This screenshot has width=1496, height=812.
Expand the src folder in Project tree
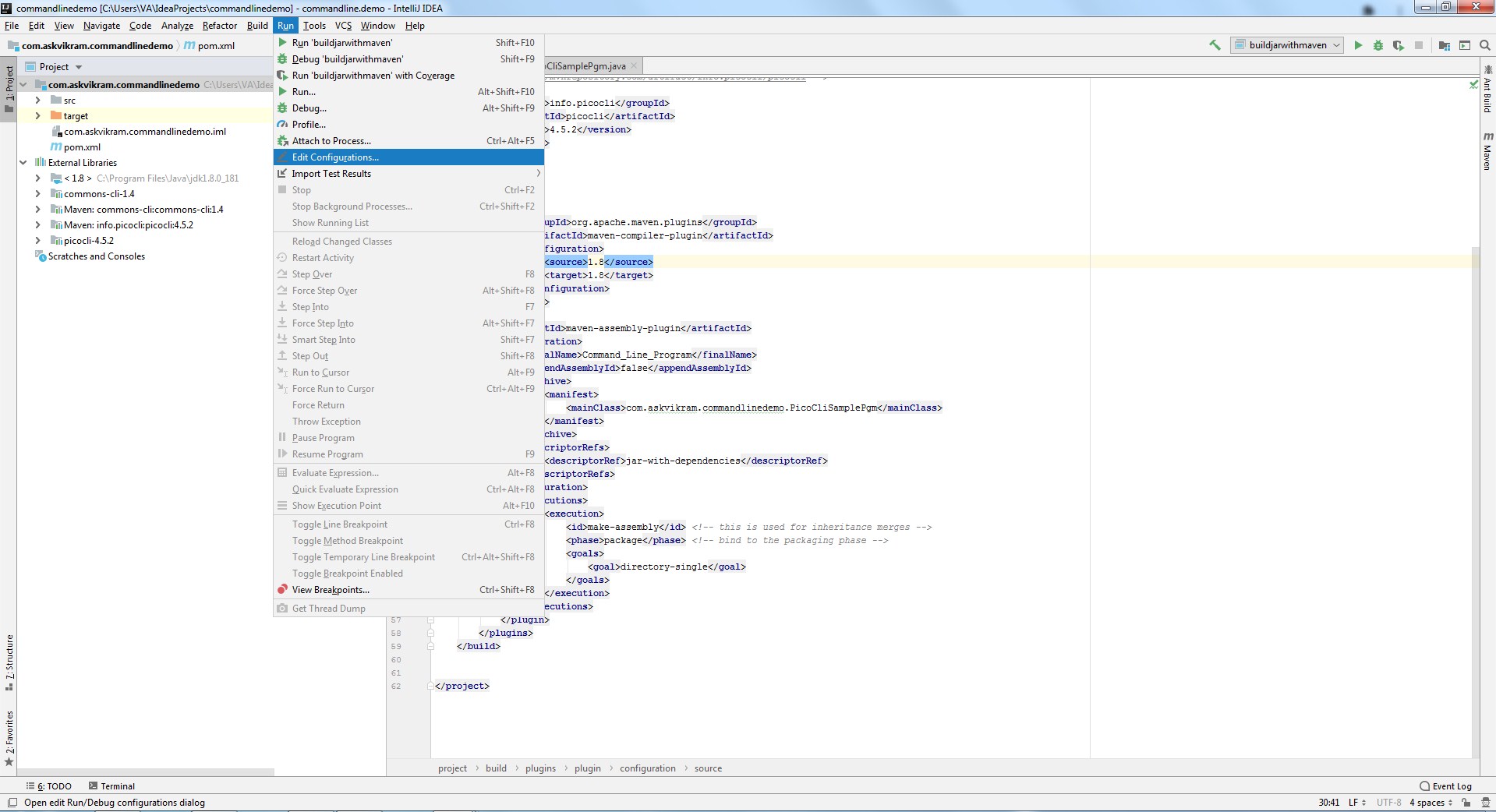coord(37,100)
